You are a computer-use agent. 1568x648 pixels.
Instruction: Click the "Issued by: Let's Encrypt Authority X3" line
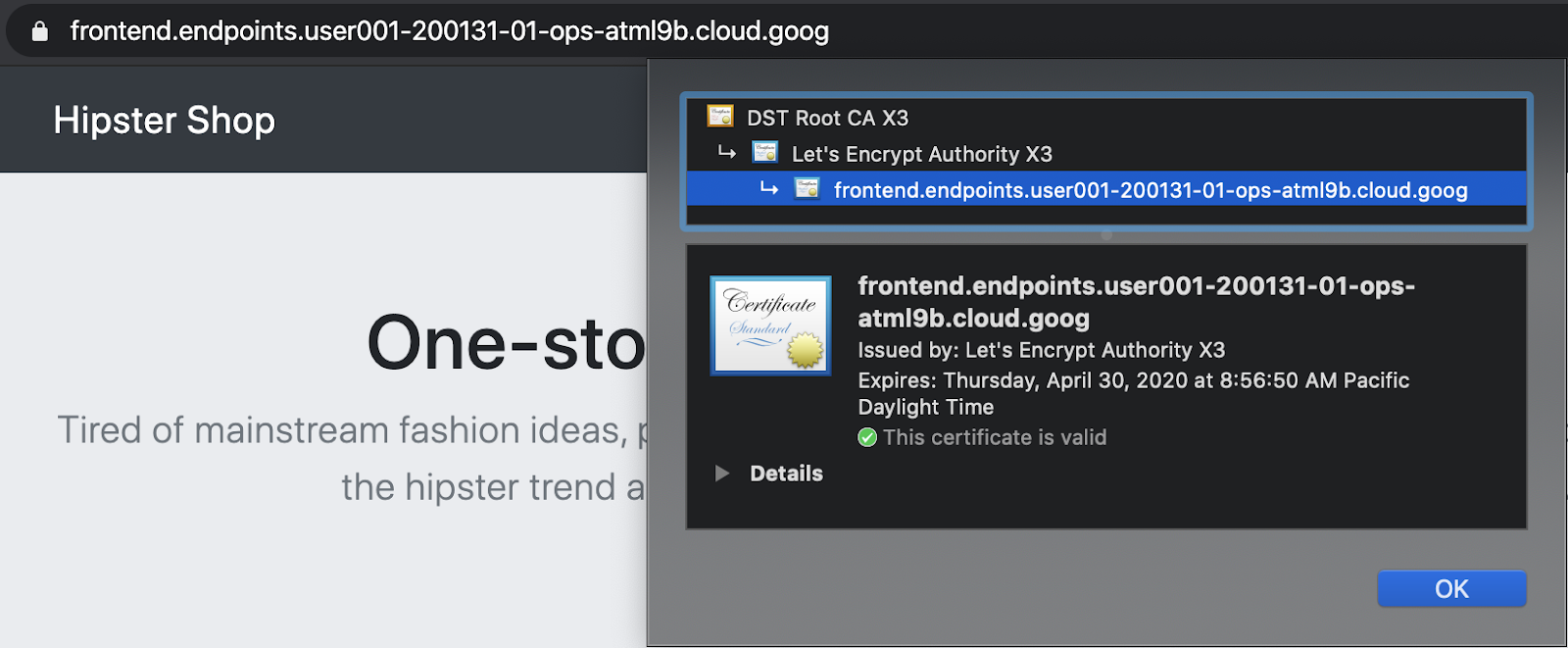click(x=1041, y=350)
